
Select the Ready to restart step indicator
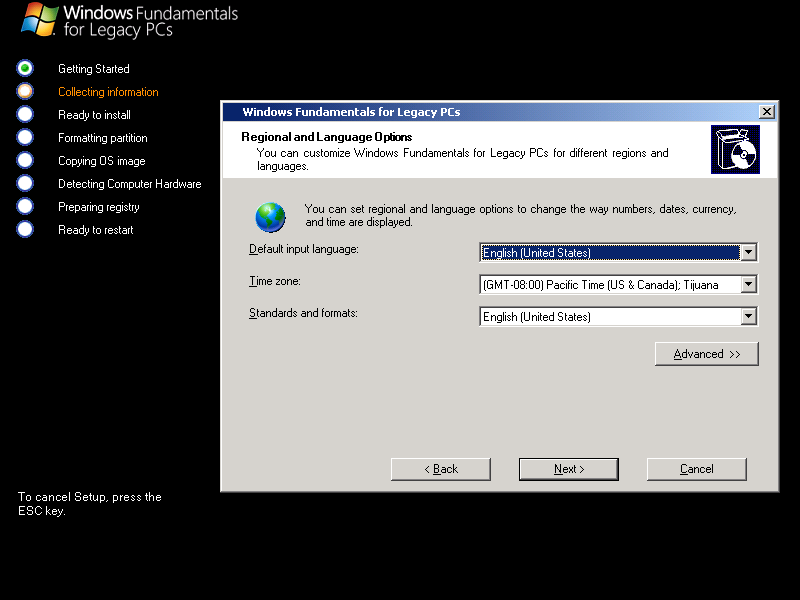(x=24, y=229)
